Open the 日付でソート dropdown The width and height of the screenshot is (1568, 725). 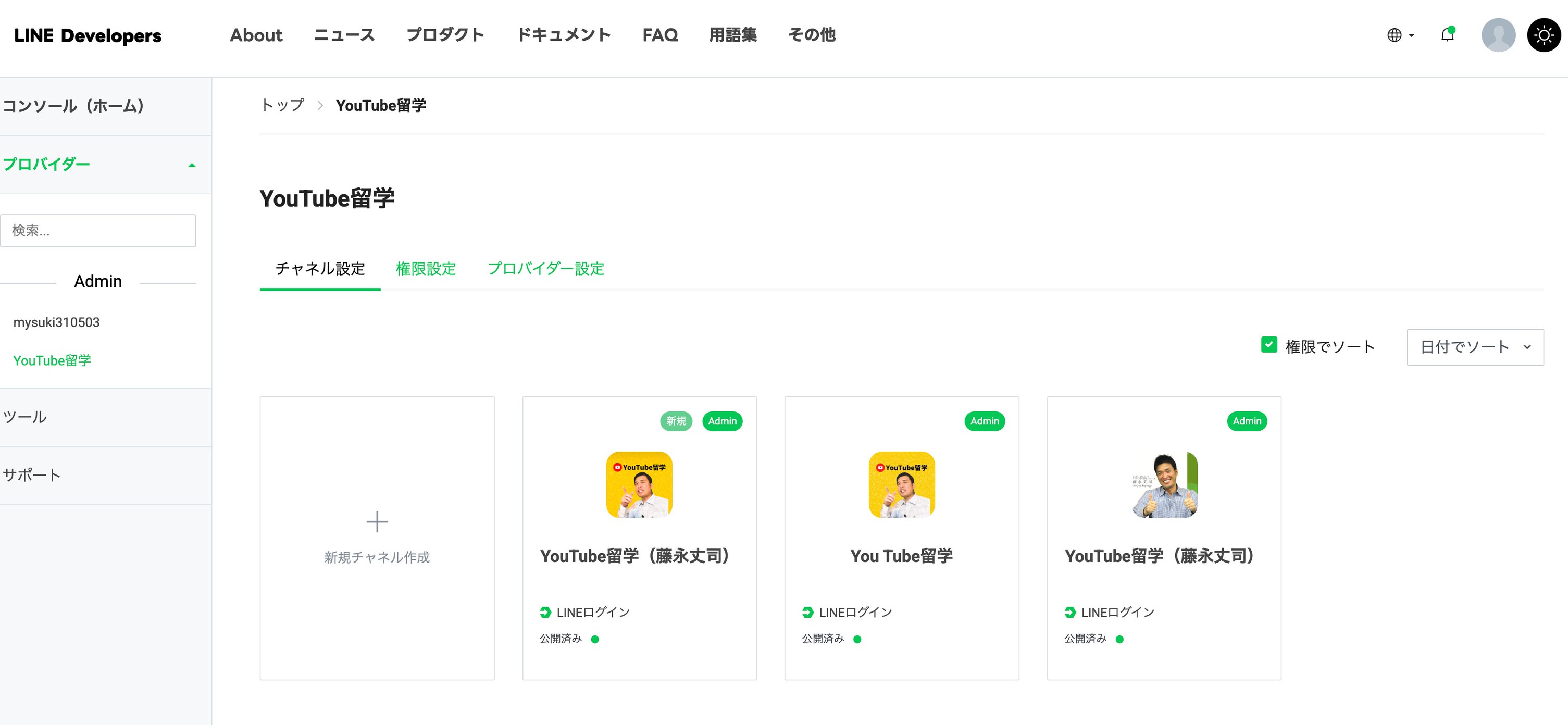pos(1475,347)
